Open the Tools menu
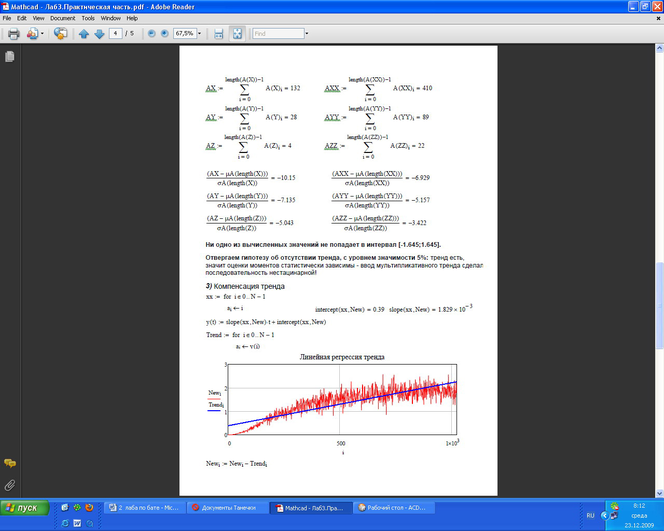Screen dimensions: 664x531 click(88, 18)
